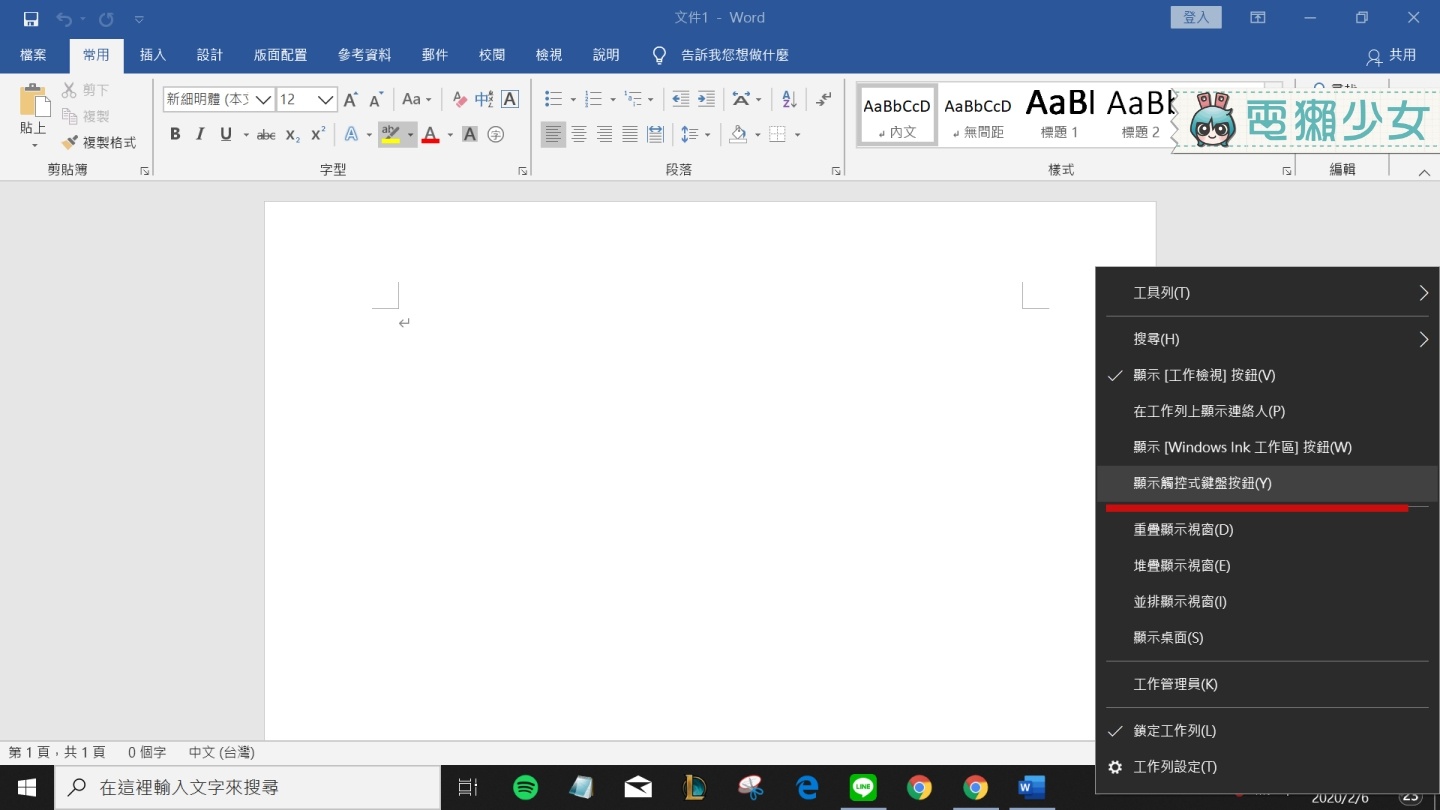Apply Underline formatting

pos(226,134)
